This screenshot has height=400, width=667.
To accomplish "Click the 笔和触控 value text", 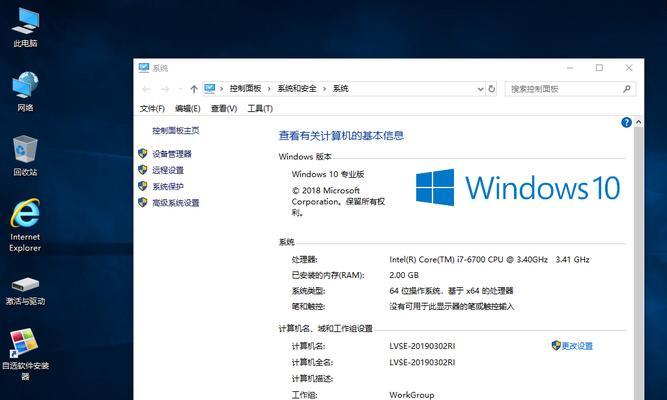I will pyautogui.click(x=452, y=306).
